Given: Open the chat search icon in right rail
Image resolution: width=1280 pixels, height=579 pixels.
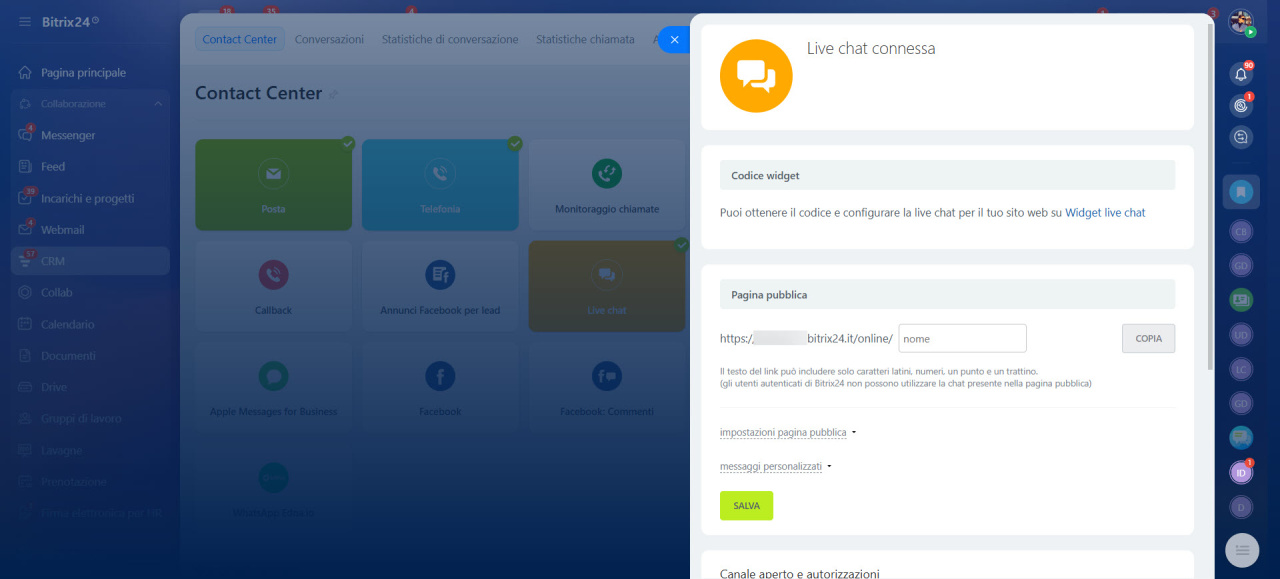Looking at the screenshot, I should (x=1241, y=137).
